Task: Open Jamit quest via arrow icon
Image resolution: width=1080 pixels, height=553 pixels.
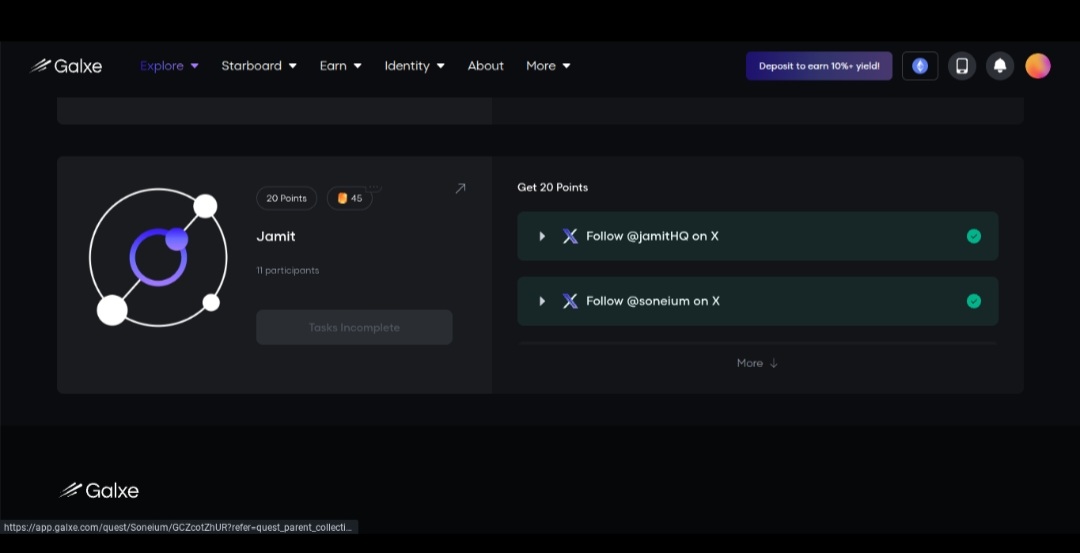Action: [460, 188]
